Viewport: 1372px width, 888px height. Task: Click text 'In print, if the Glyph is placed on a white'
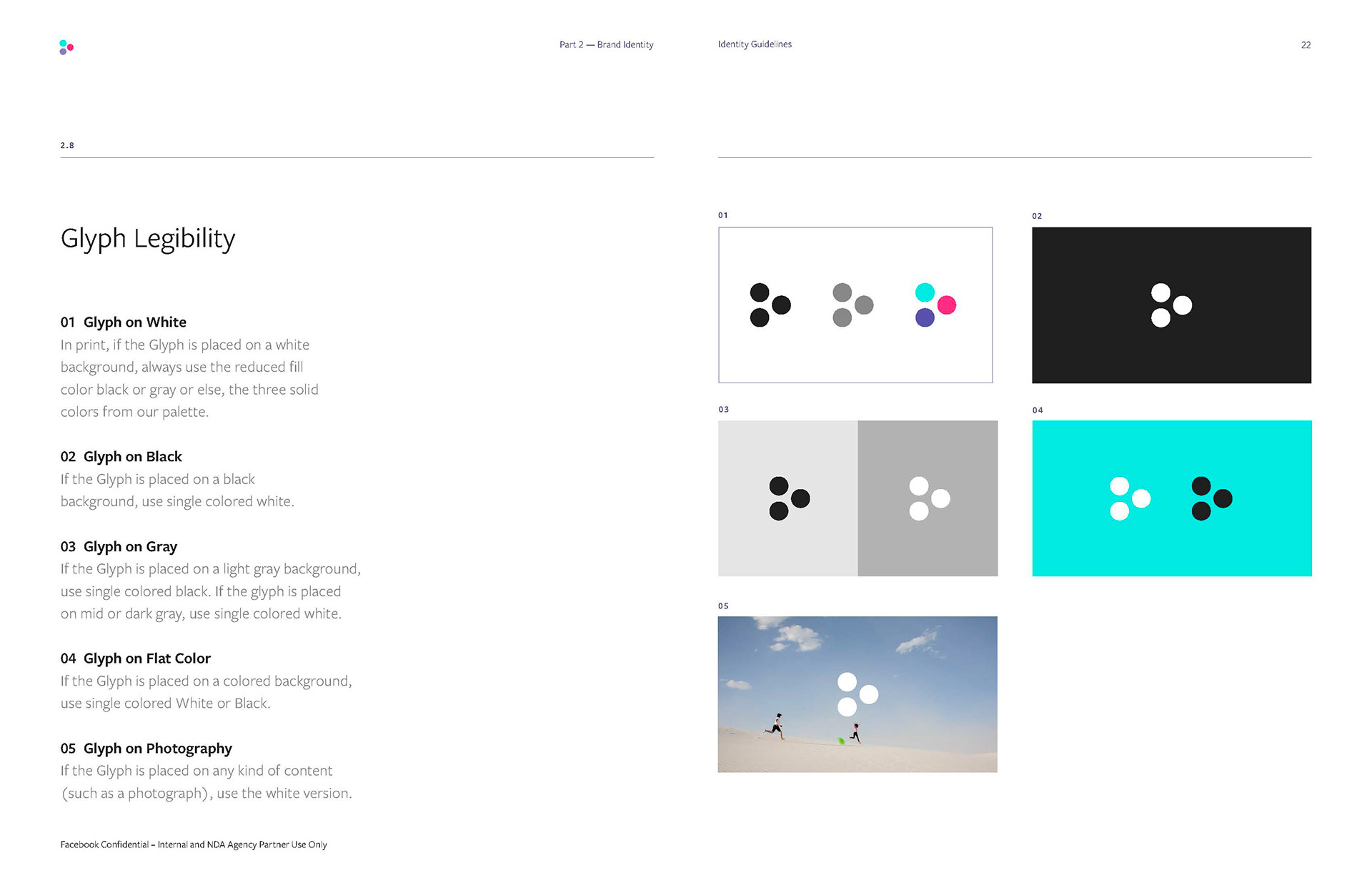pyautogui.click(x=185, y=345)
